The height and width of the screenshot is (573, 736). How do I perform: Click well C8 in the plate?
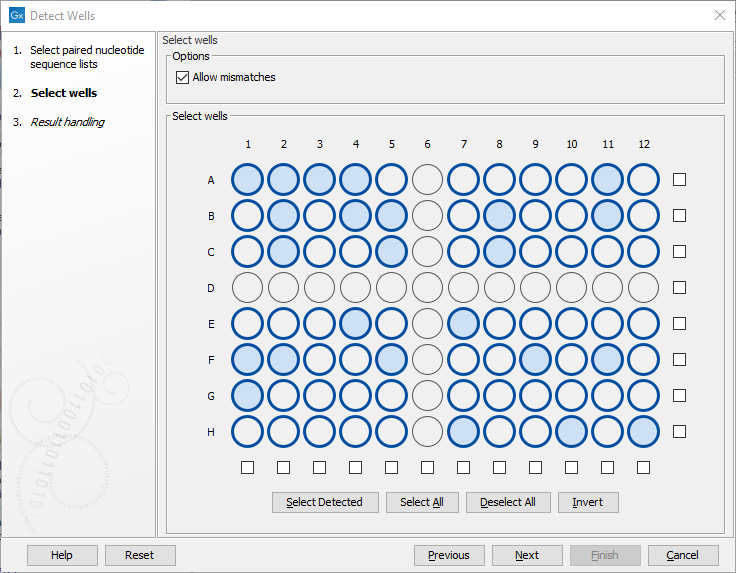(x=499, y=252)
